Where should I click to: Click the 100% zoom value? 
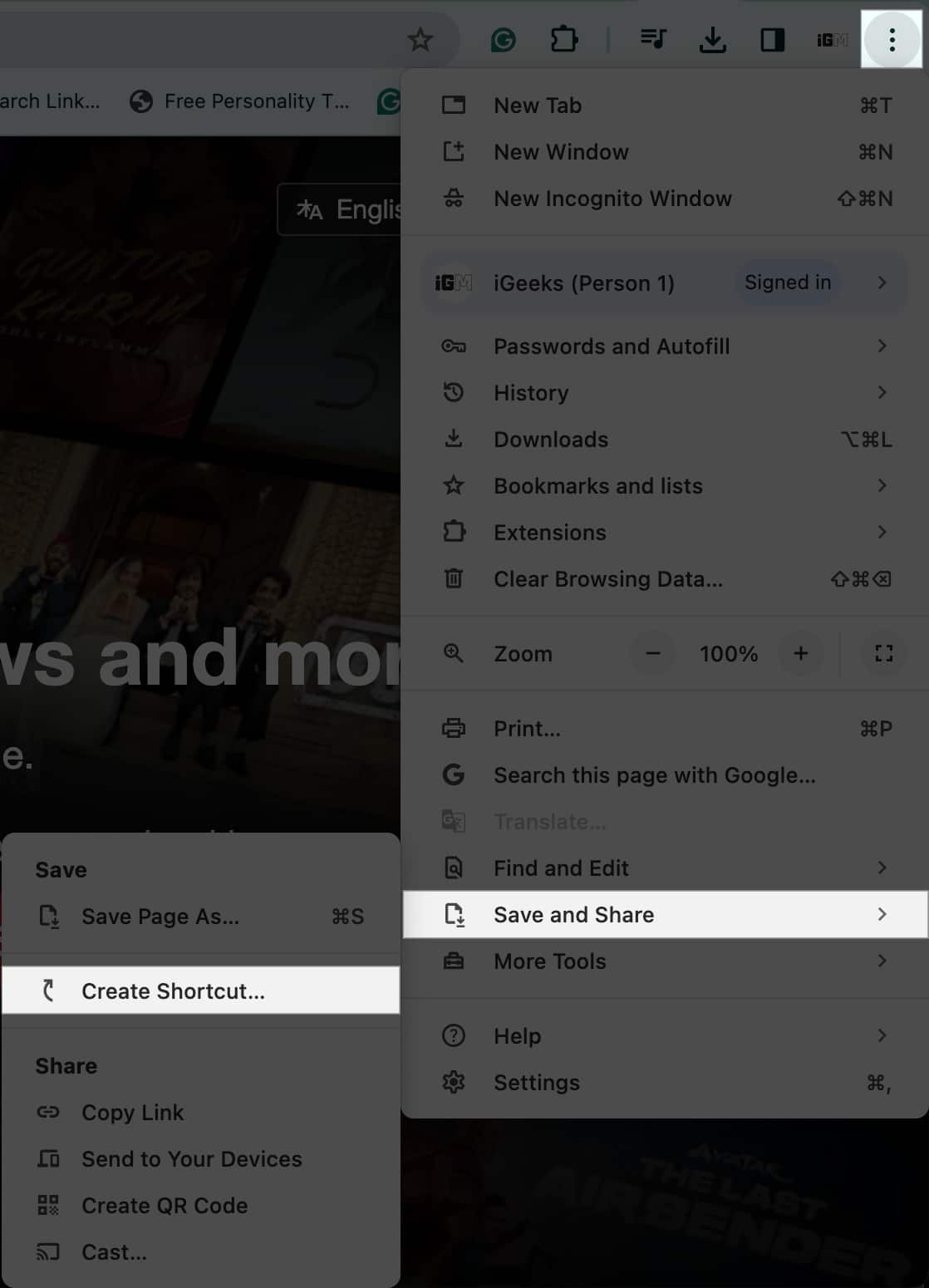[x=728, y=654]
